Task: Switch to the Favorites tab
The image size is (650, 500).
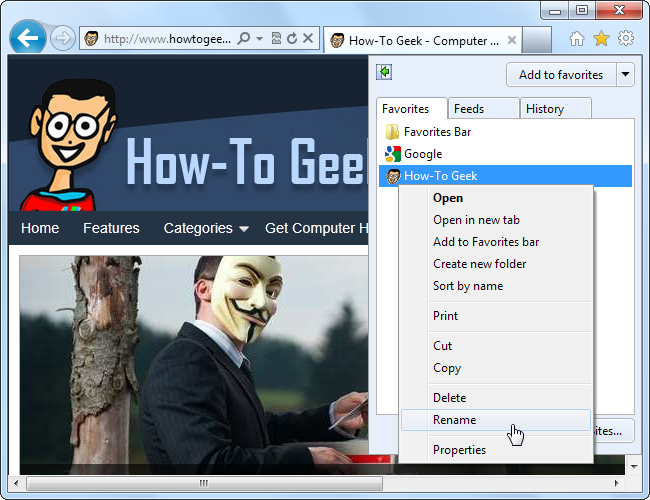Action: (x=412, y=109)
